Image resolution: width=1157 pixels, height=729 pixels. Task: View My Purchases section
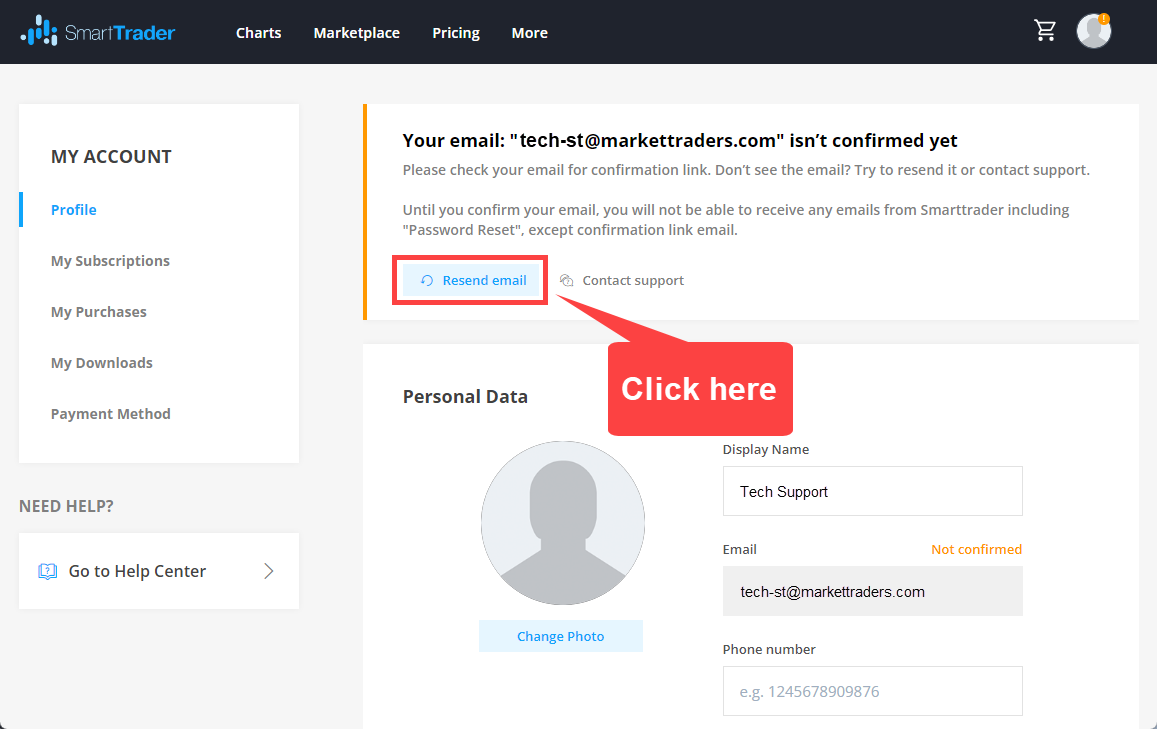pos(99,312)
